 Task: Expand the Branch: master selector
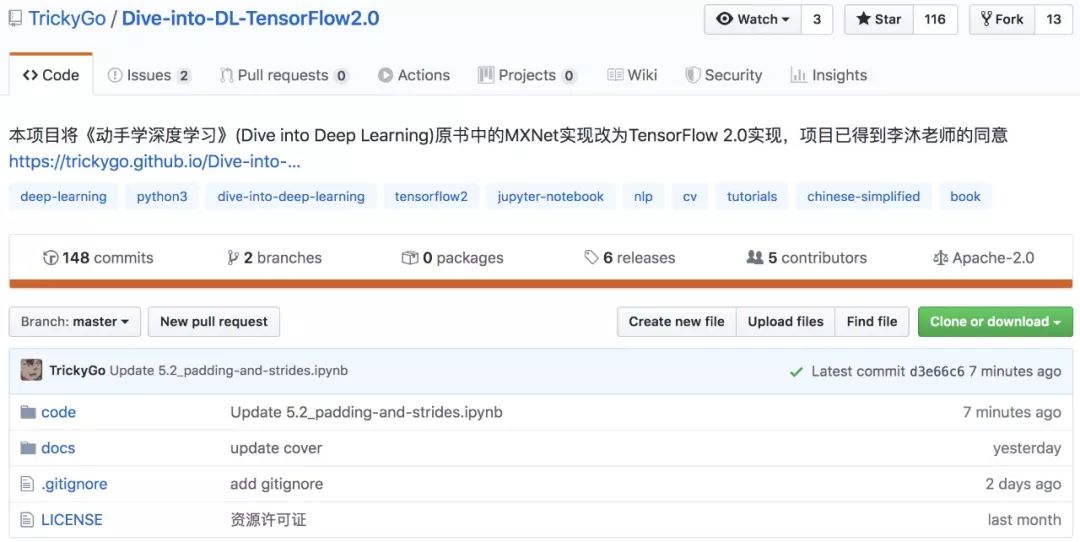[75, 322]
